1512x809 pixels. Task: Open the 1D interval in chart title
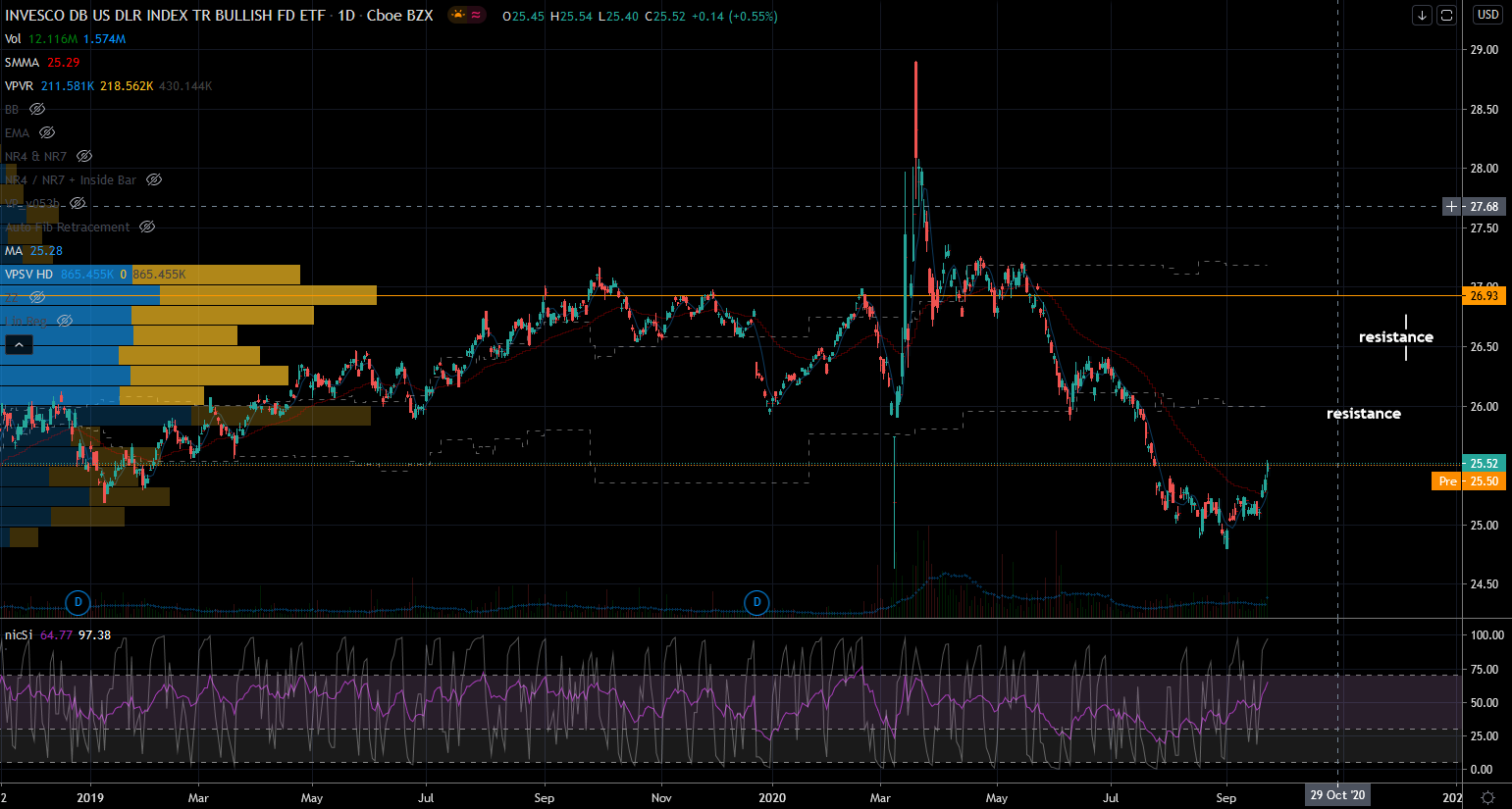pyautogui.click(x=345, y=16)
